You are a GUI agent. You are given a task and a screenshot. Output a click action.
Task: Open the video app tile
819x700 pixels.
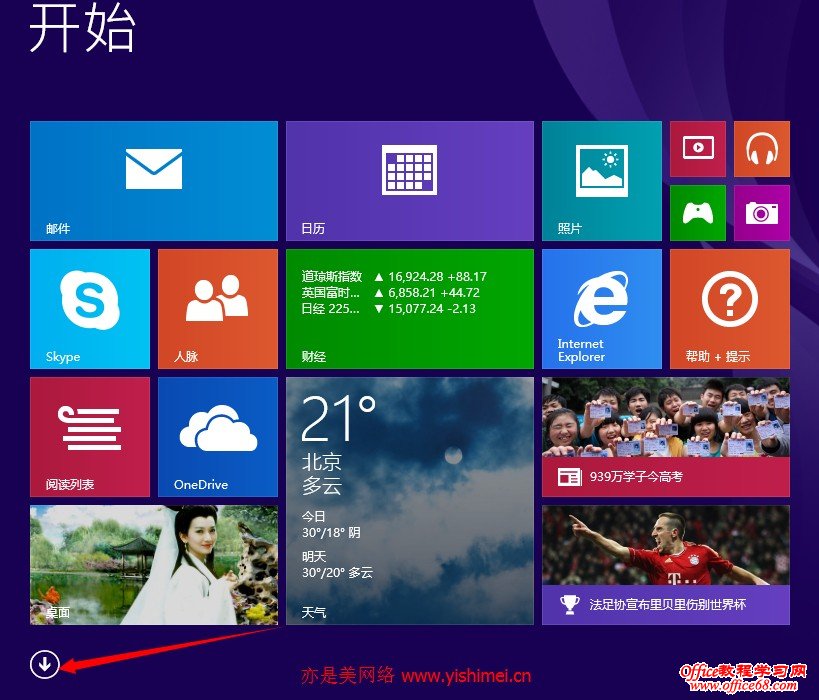(x=697, y=148)
